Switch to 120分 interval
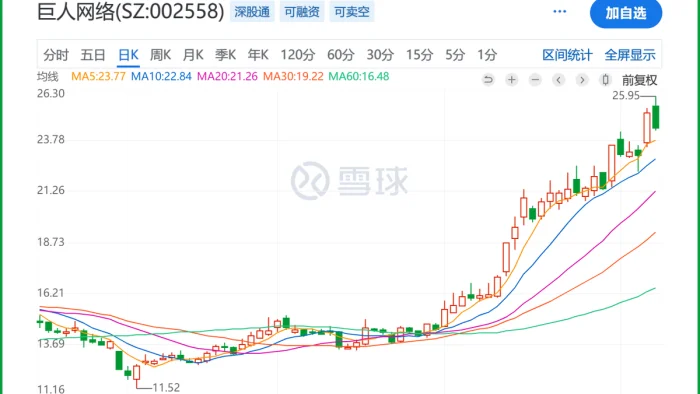 coord(298,55)
